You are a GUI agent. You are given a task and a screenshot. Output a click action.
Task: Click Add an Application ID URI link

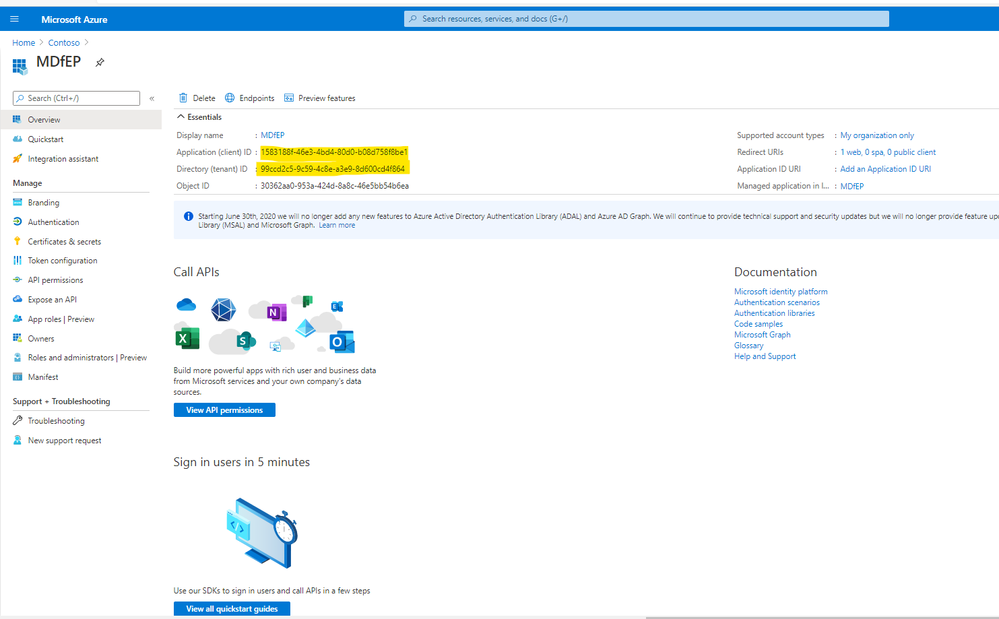[x=885, y=169]
